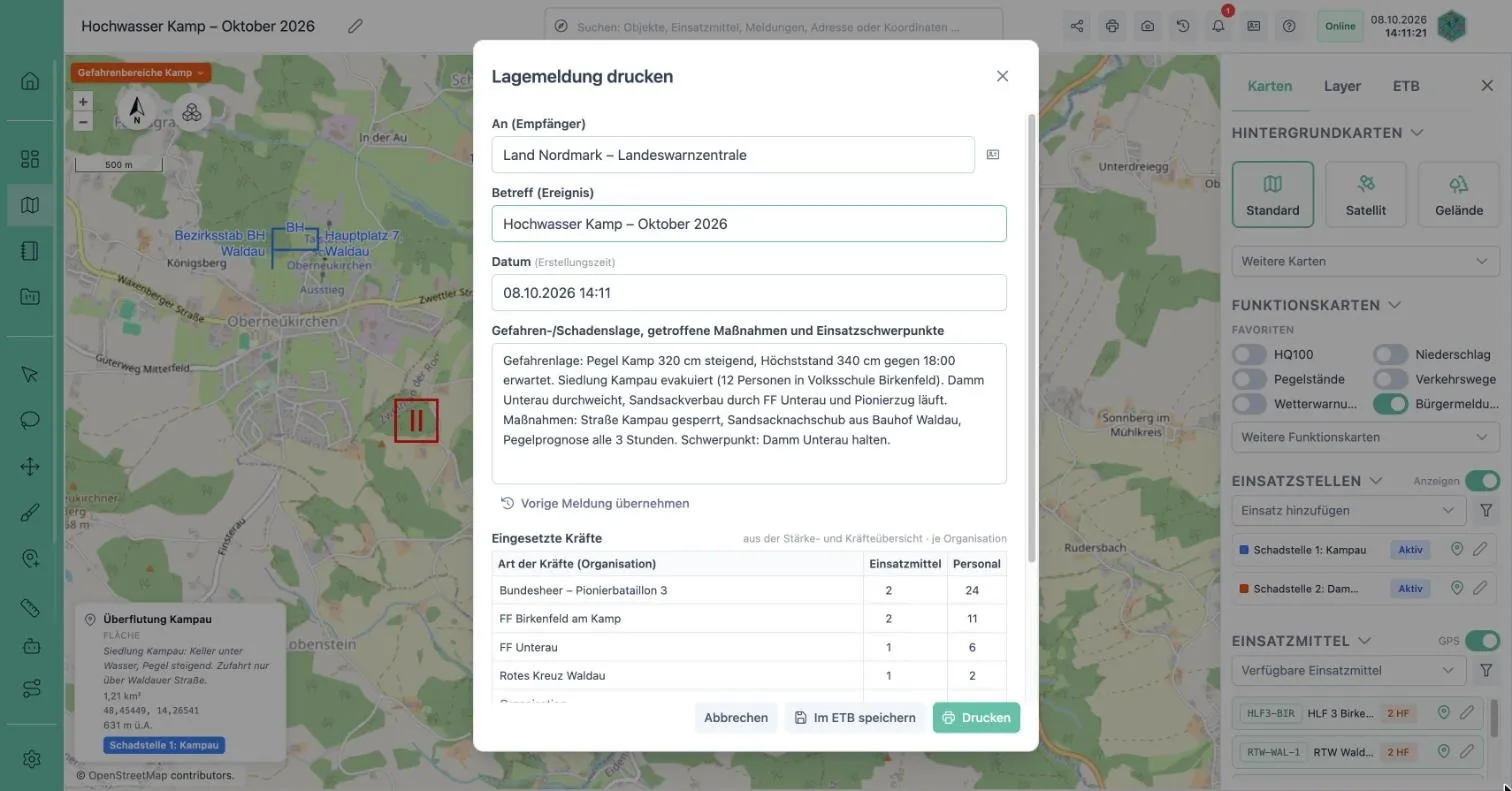Switch to the ETB tab
This screenshot has height=791, width=1512.
tap(1406, 86)
